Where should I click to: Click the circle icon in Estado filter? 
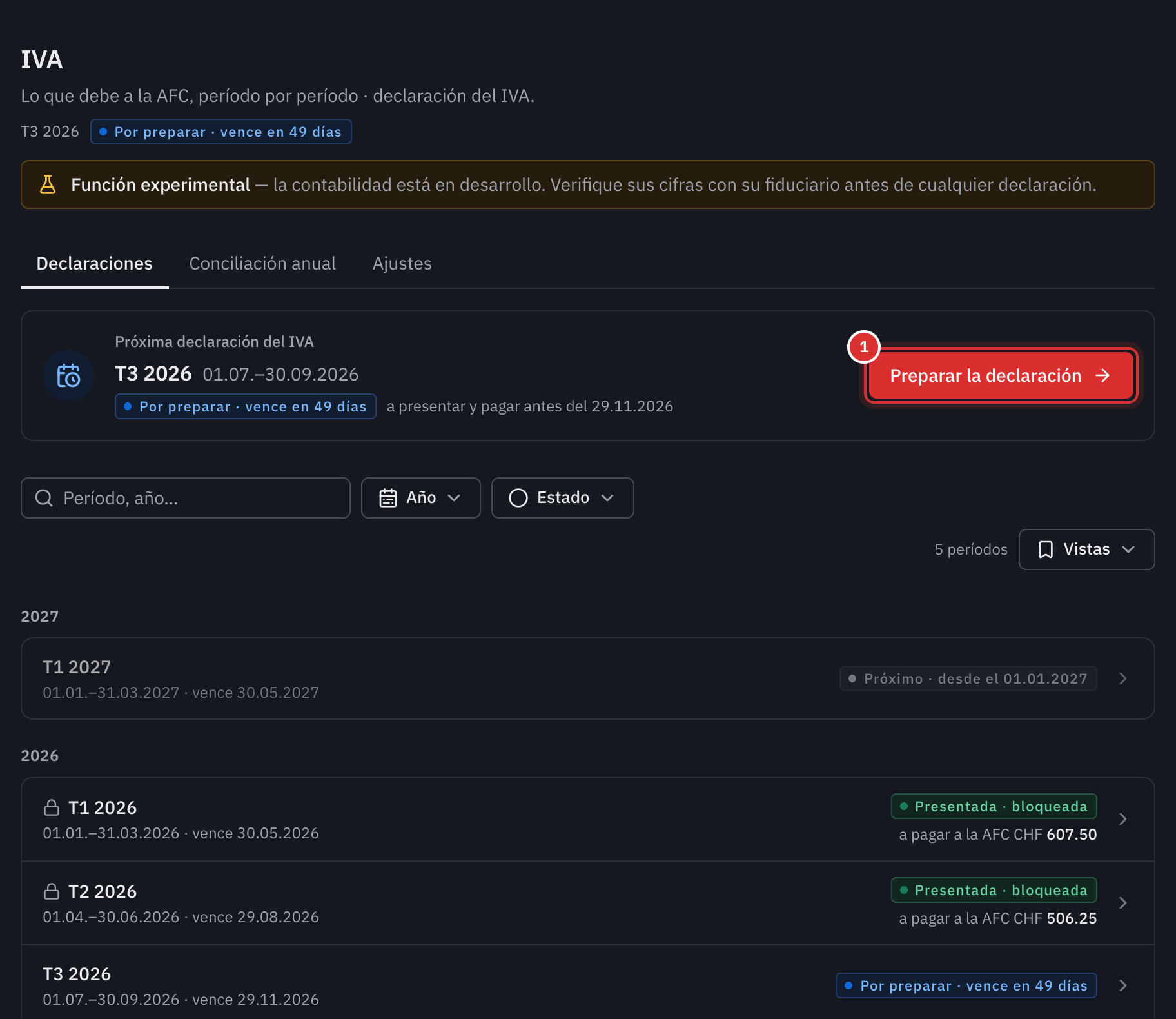[x=518, y=498]
